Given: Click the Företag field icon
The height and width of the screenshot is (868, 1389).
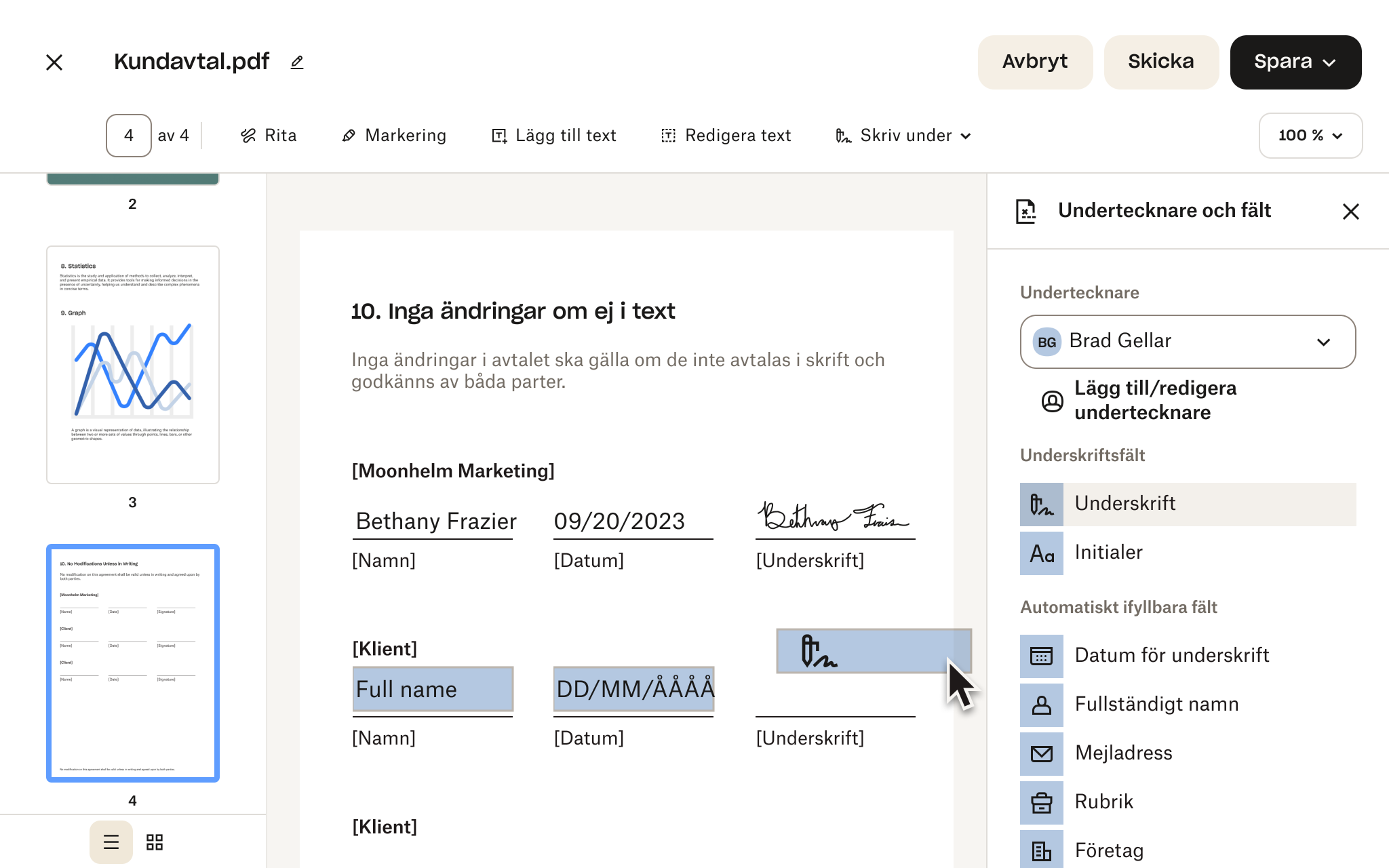Looking at the screenshot, I should pyautogui.click(x=1041, y=850).
